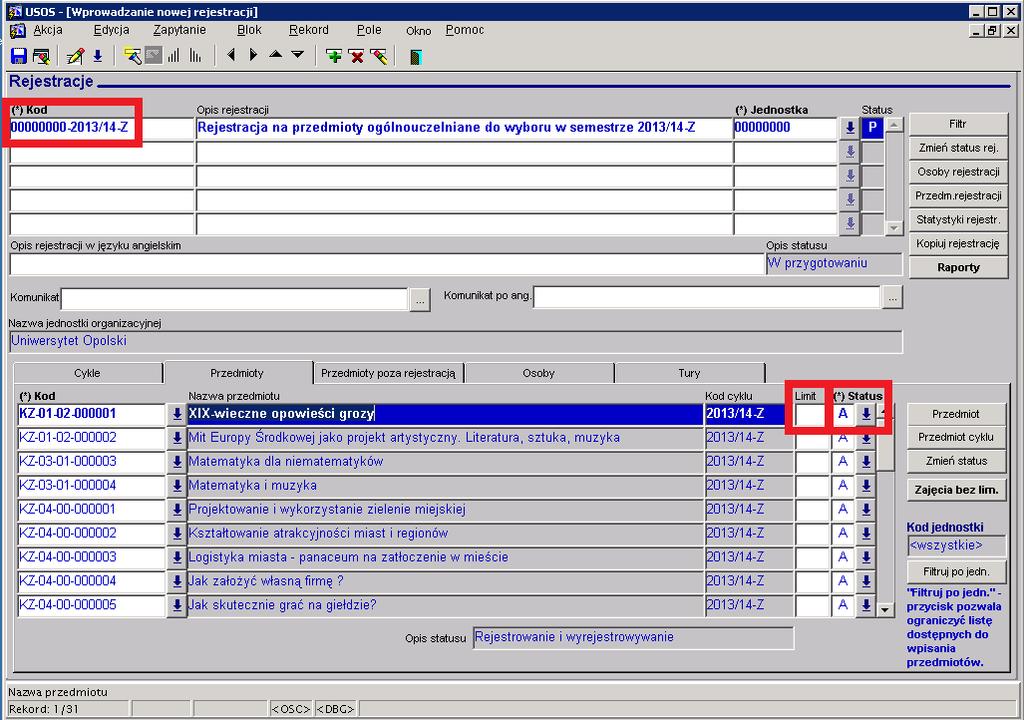
Task: Go to next block with right arrow
Action: click(x=253, y=55)
